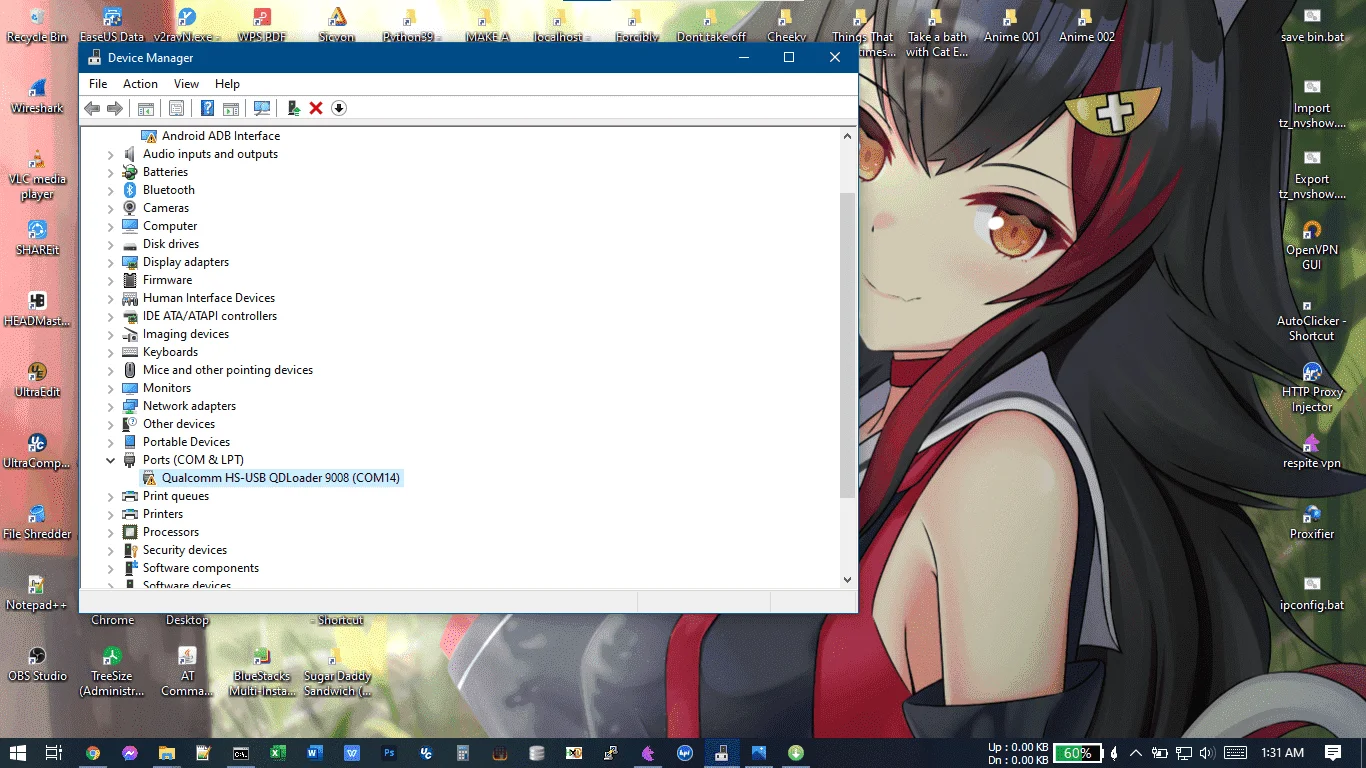
Task: Select Proxifier desktop icon
Action: pos(1311,522)
